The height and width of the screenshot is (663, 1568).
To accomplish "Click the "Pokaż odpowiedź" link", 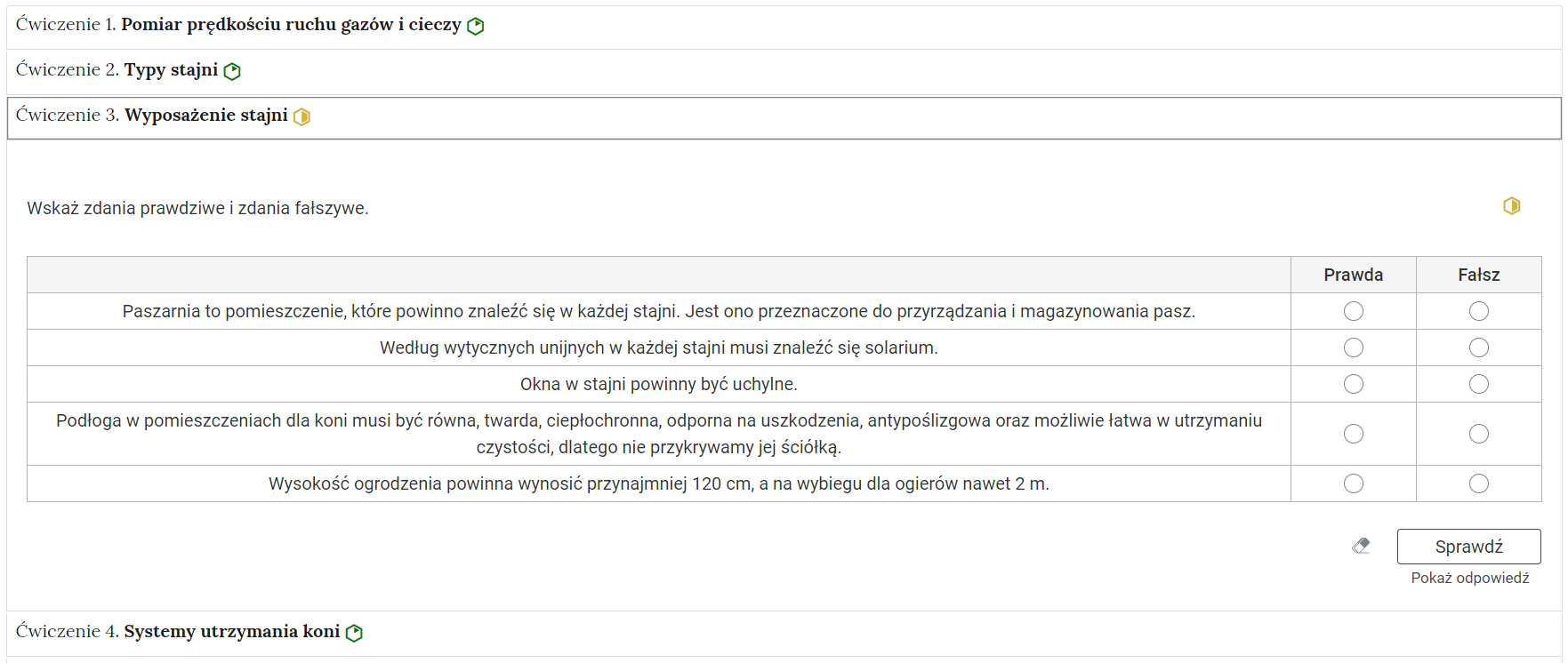I will 1469,578.
